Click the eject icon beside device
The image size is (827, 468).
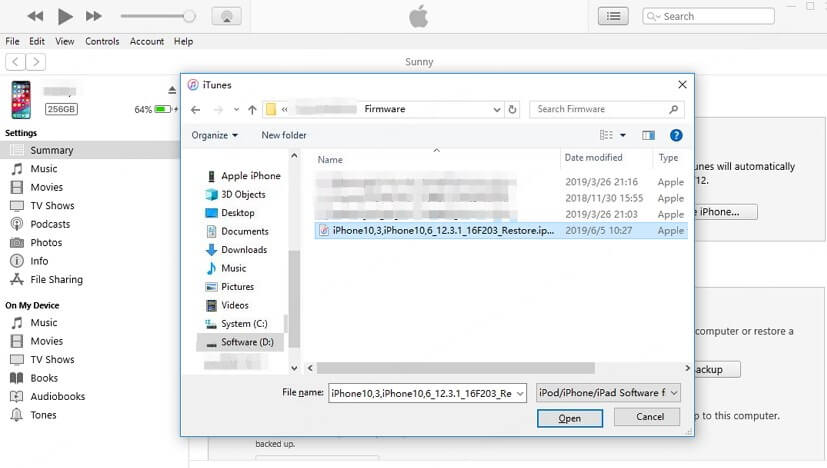173,90
